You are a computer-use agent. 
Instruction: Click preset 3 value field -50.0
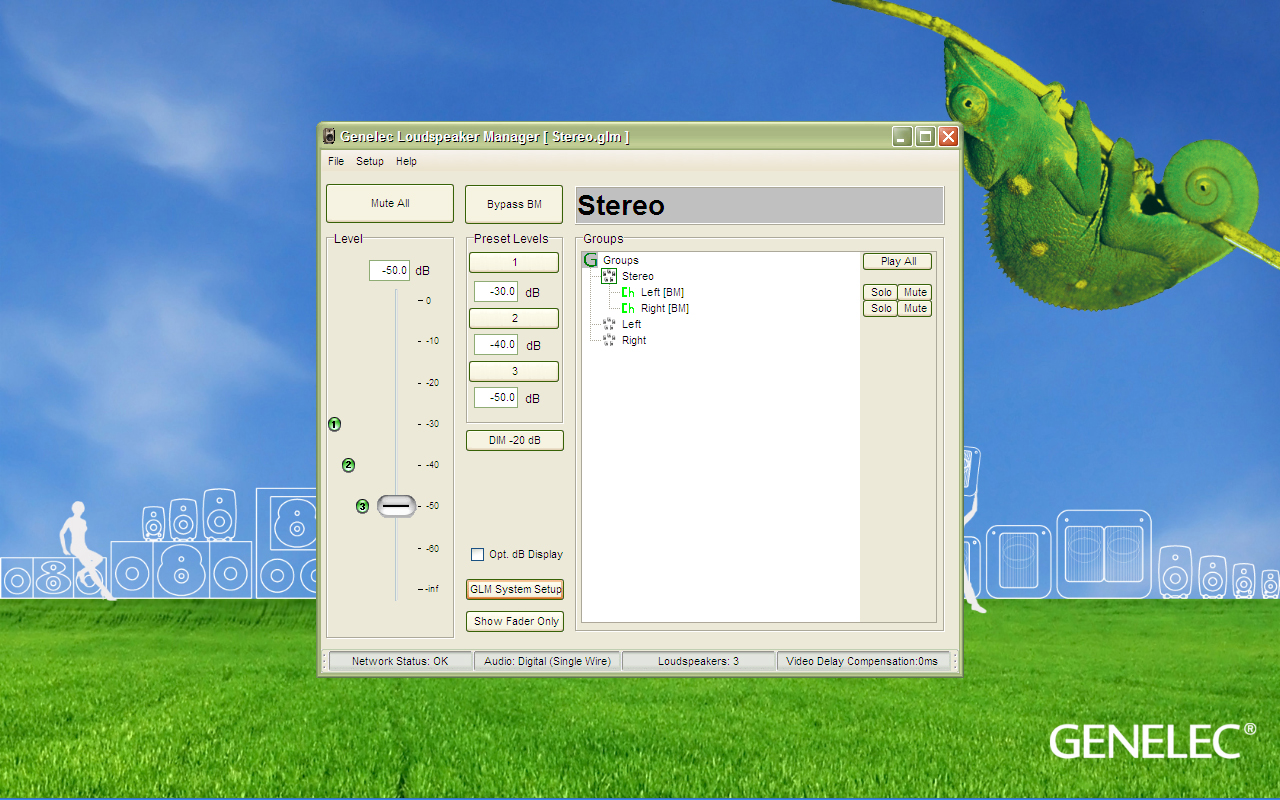(x=496, y=397)
